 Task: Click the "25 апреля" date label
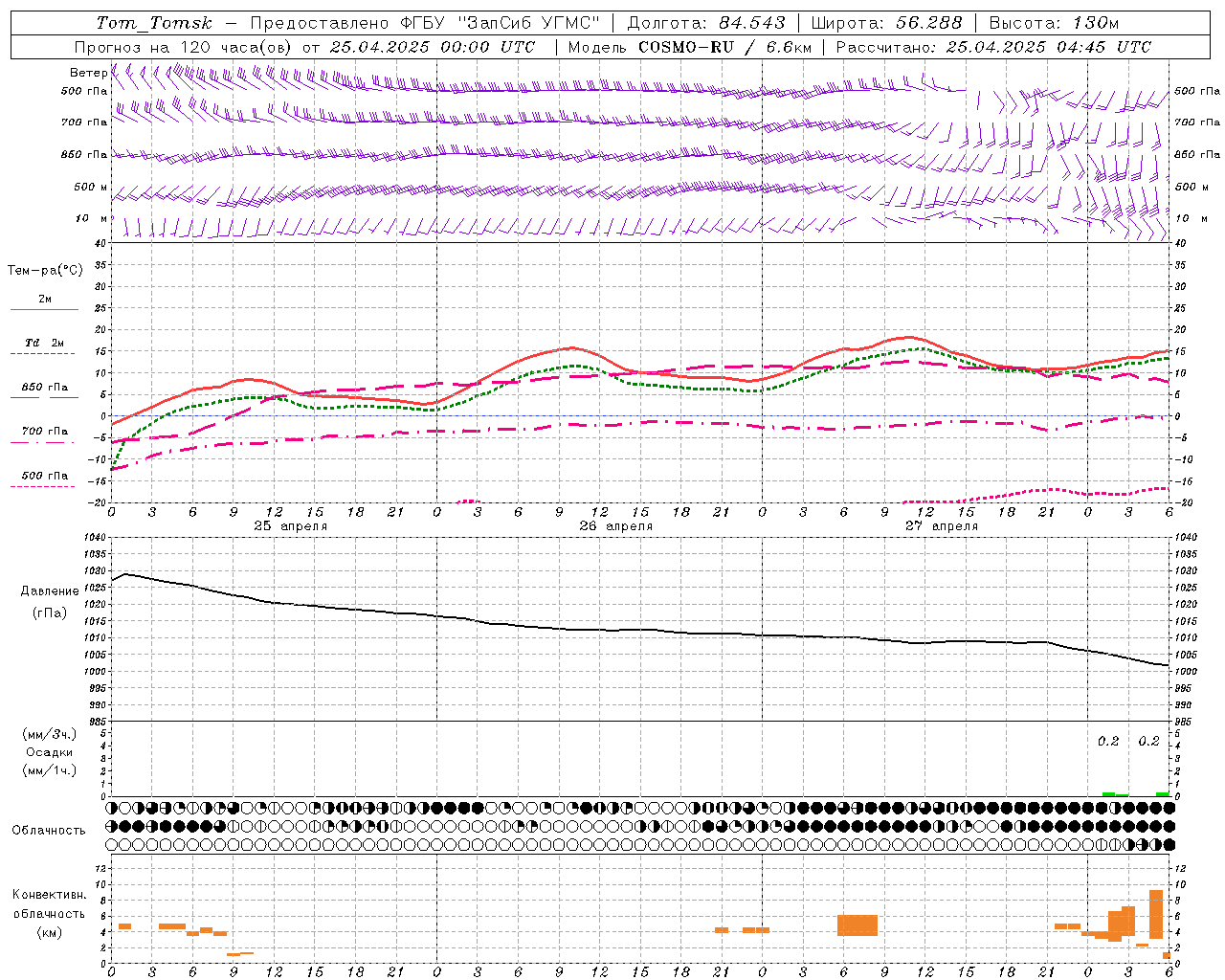point(291,525)
